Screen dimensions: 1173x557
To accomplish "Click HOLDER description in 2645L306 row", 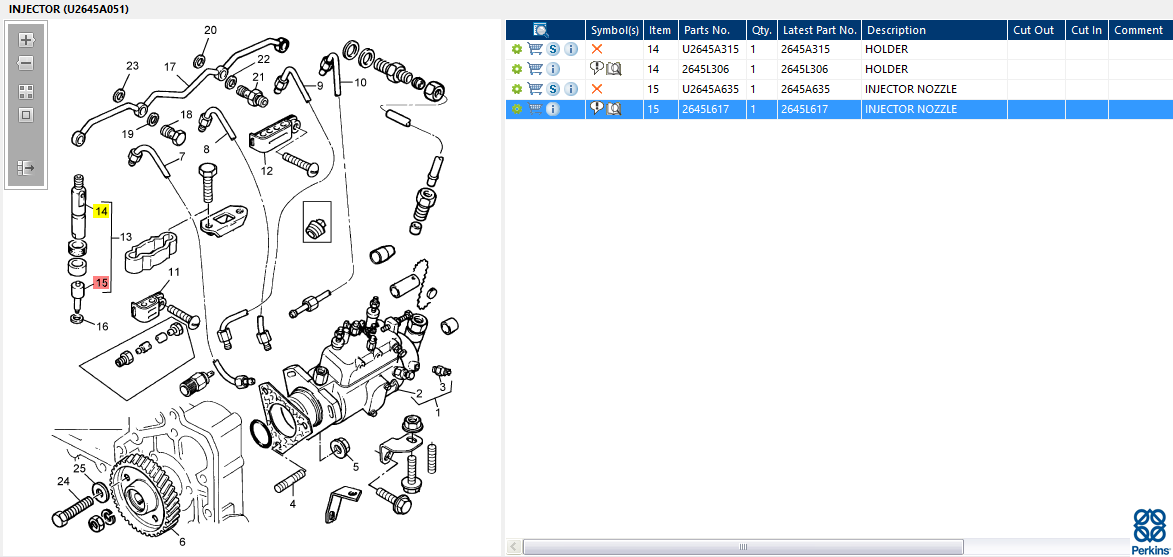I will click(886, 70).
